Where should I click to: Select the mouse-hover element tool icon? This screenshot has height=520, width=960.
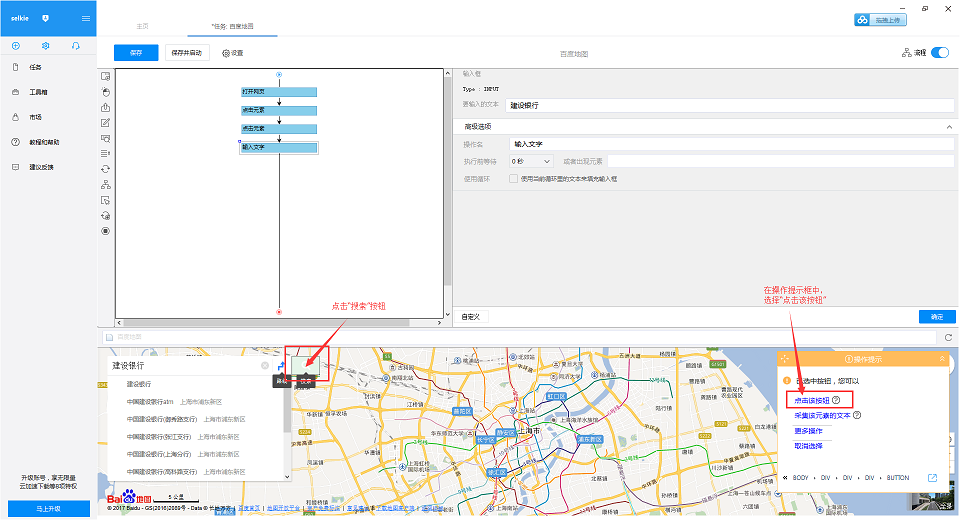click(105, 200)
